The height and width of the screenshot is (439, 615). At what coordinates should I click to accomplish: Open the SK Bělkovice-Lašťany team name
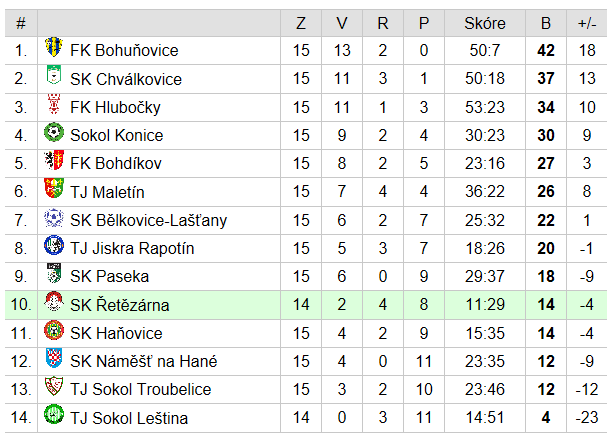click(x=148, y=220)
